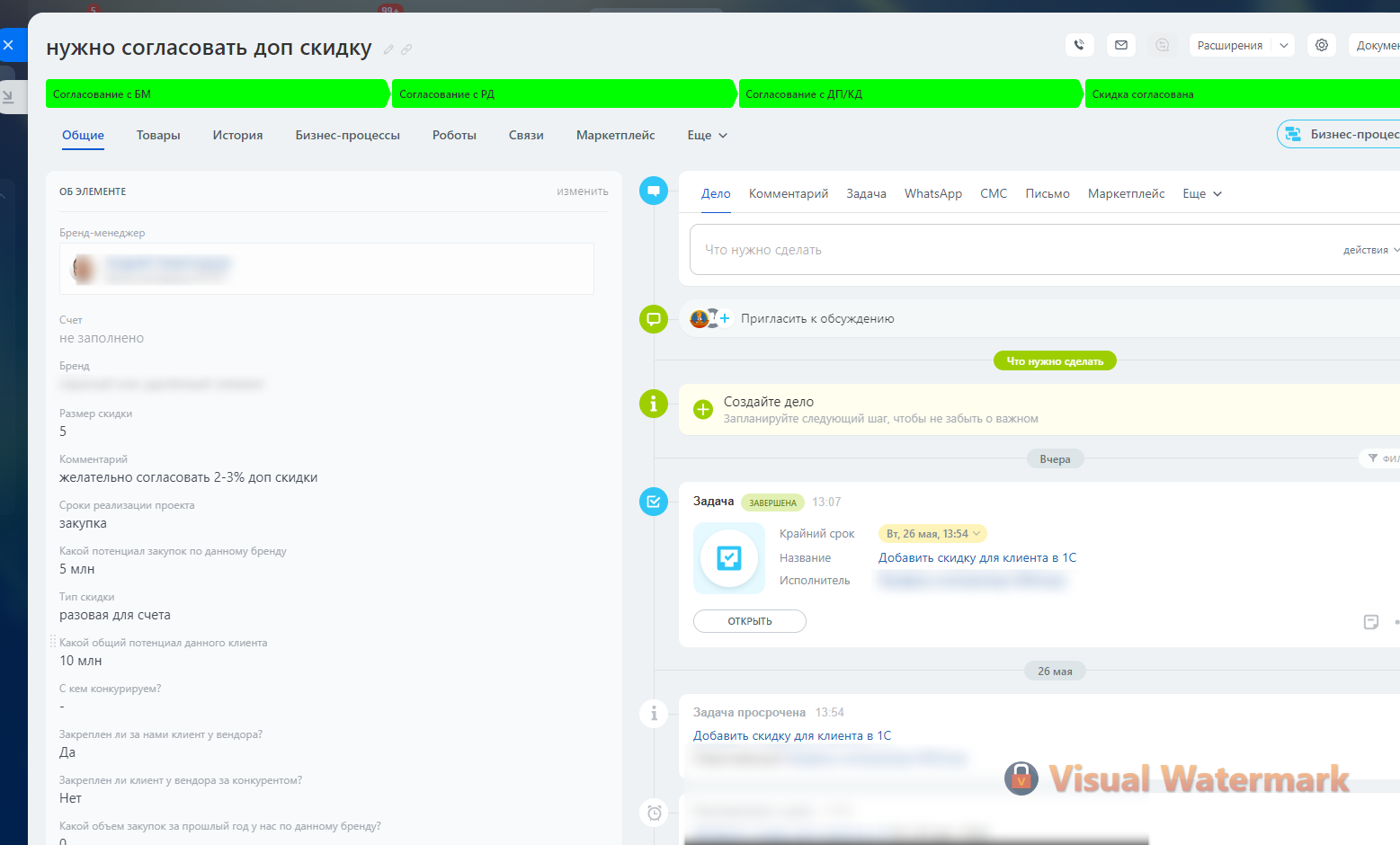Click the participant avatar in the discussion row
1400x845 pixels.
tap(699, 318)
